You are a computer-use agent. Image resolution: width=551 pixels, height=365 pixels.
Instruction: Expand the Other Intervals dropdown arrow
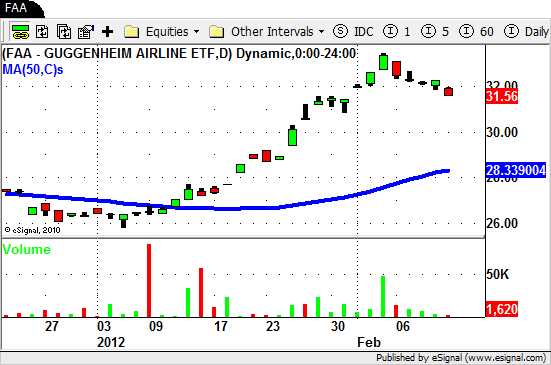click(322, 32)
